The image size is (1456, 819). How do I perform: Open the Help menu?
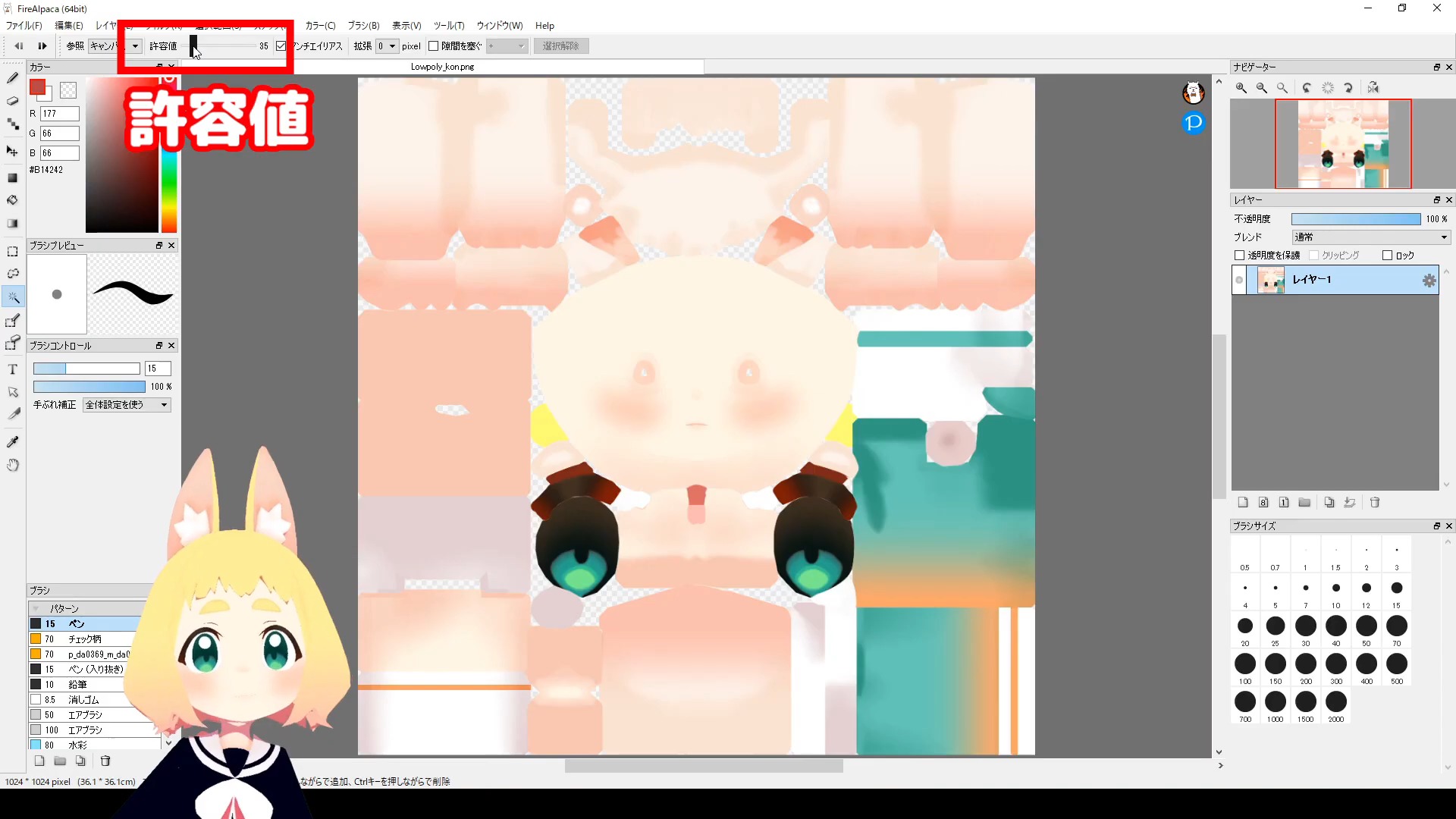pos(544,26)
